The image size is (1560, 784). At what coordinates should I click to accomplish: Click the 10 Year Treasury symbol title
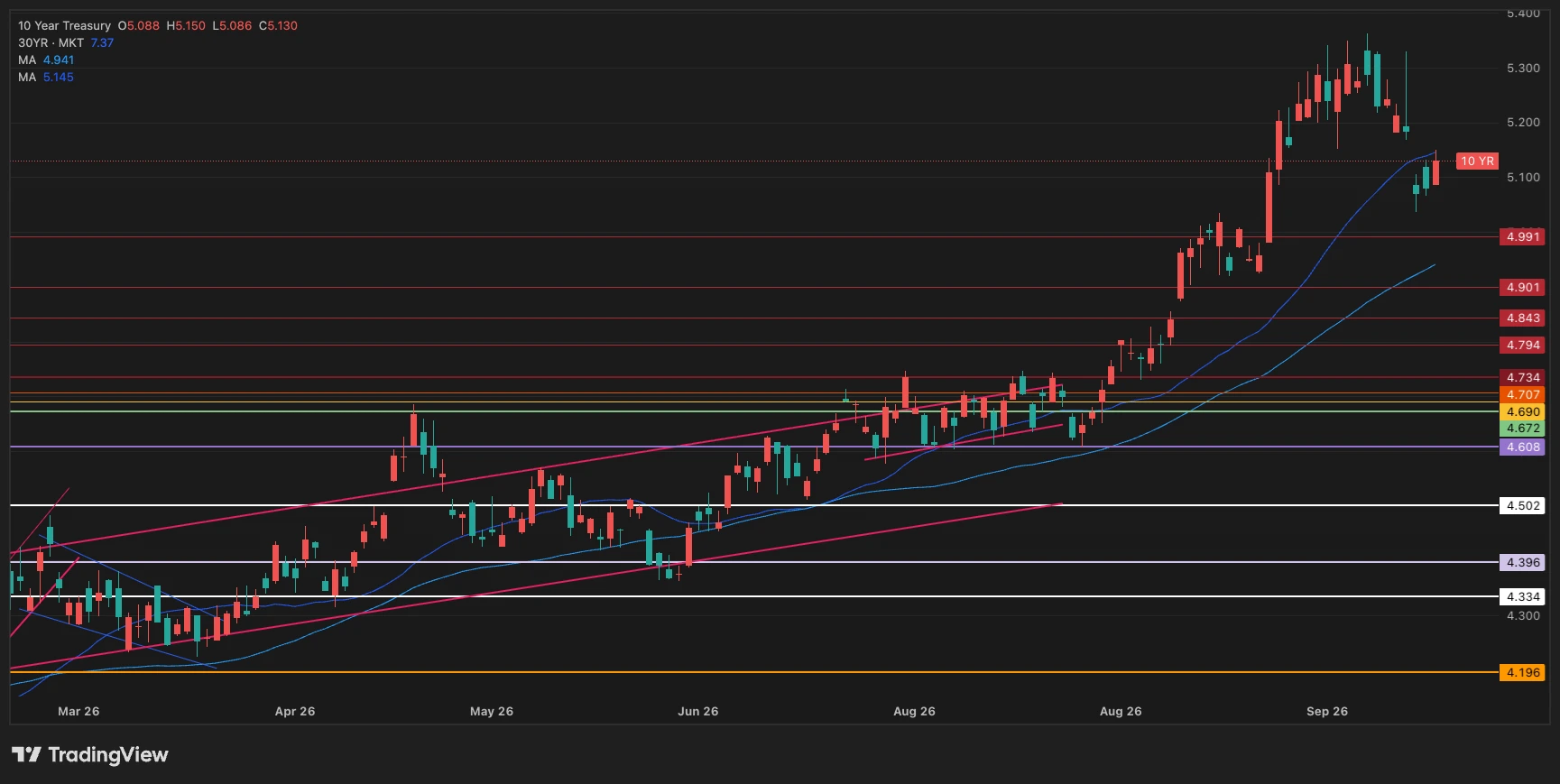64,25
